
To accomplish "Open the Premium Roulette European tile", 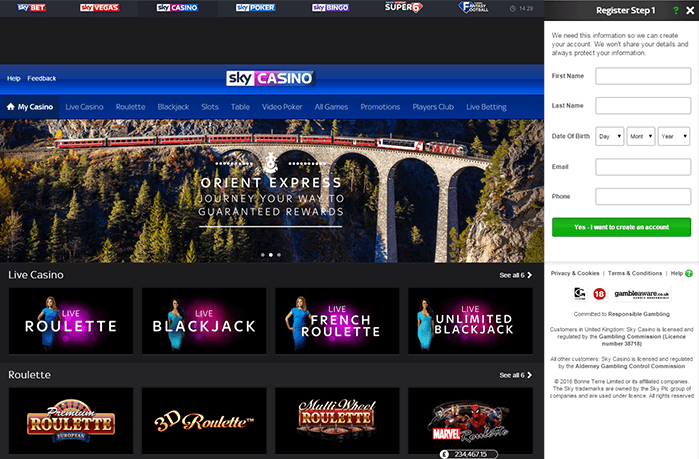I will pyautogui.click(x=71, y=421).
